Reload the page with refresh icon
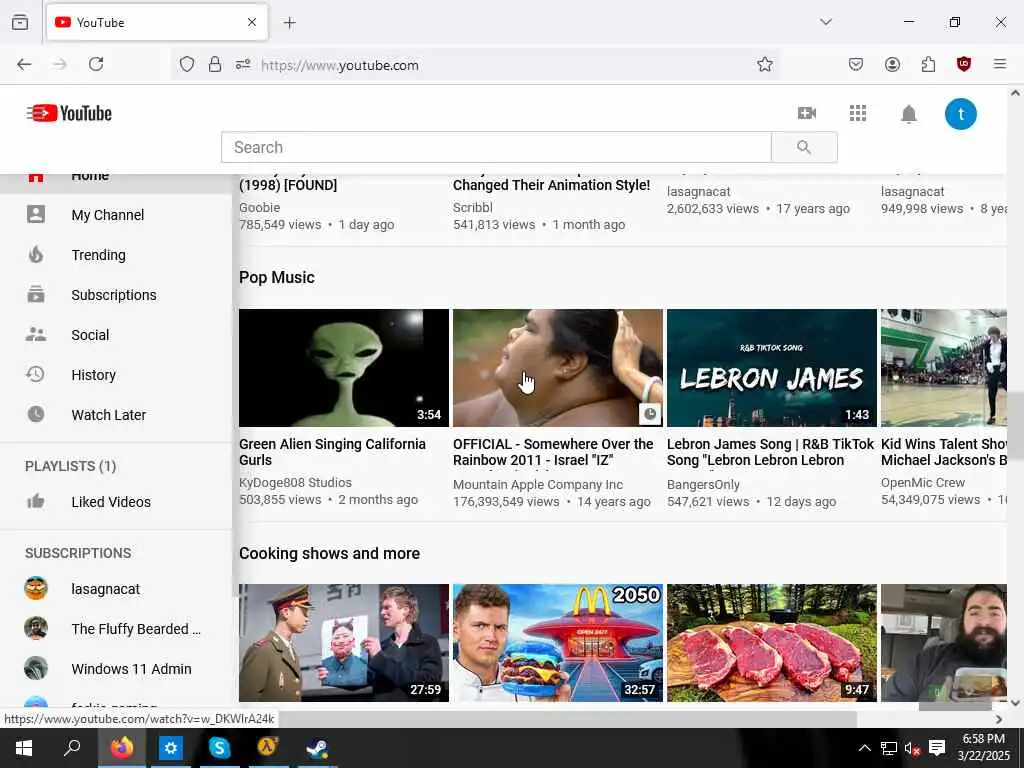The height and width of the screenshot is (768, 1024). tap(96, 64)
